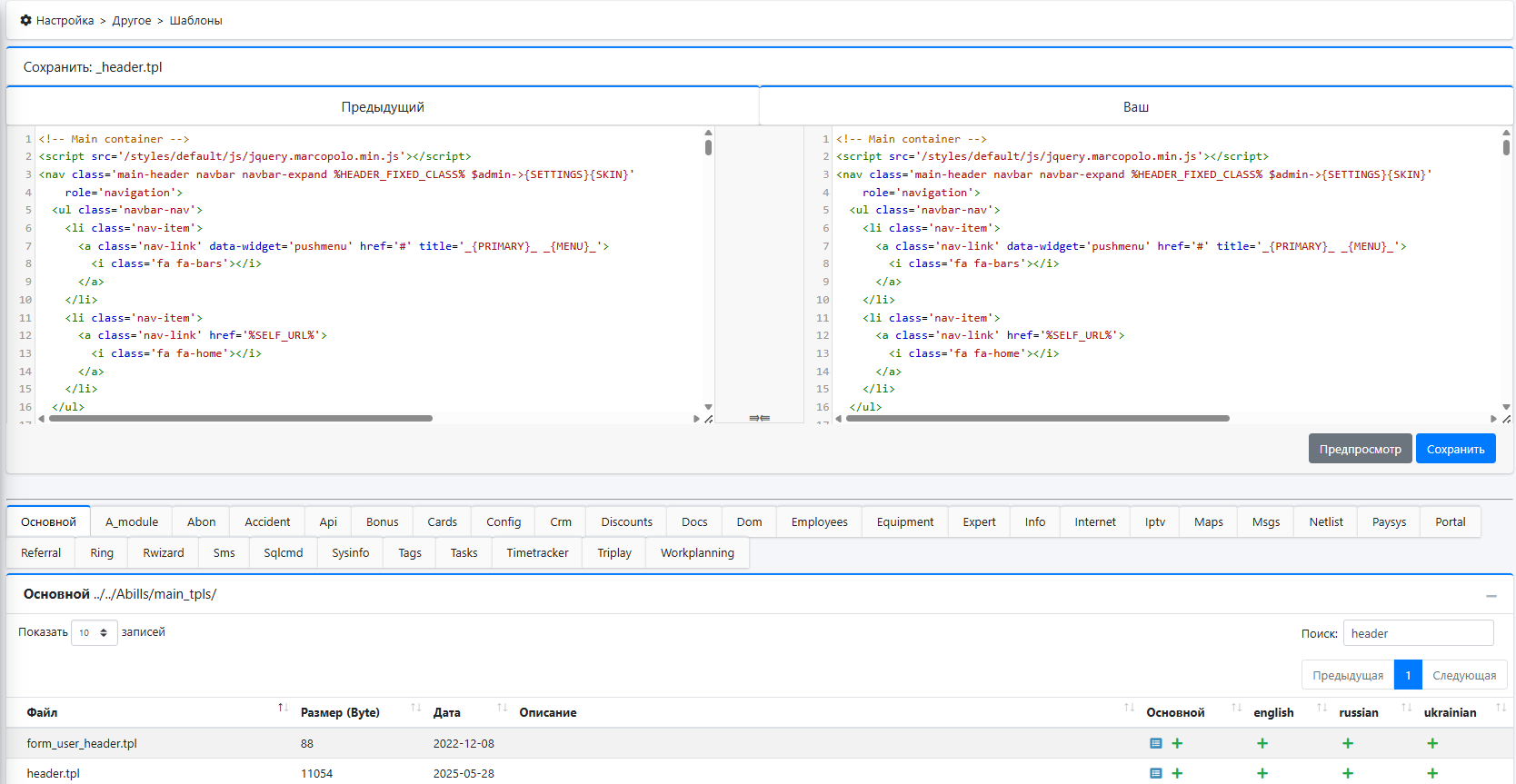Open the list icon for form_user_header.tpl
Image resolution: width=1516 pixels, height=784 pixels.
(1155, 743)
